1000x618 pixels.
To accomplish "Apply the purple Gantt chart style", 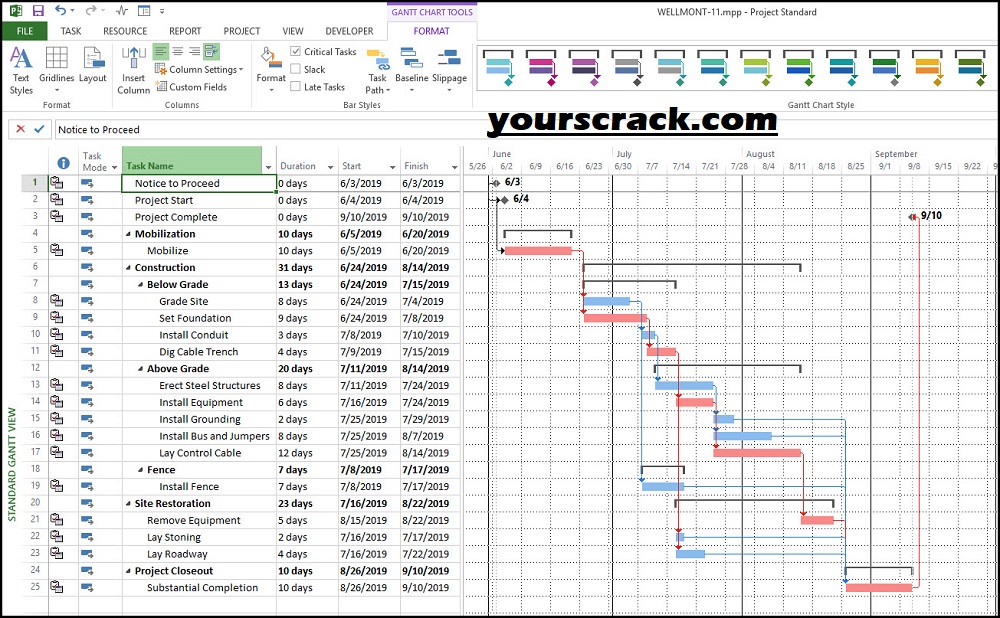I will [585, 68].
